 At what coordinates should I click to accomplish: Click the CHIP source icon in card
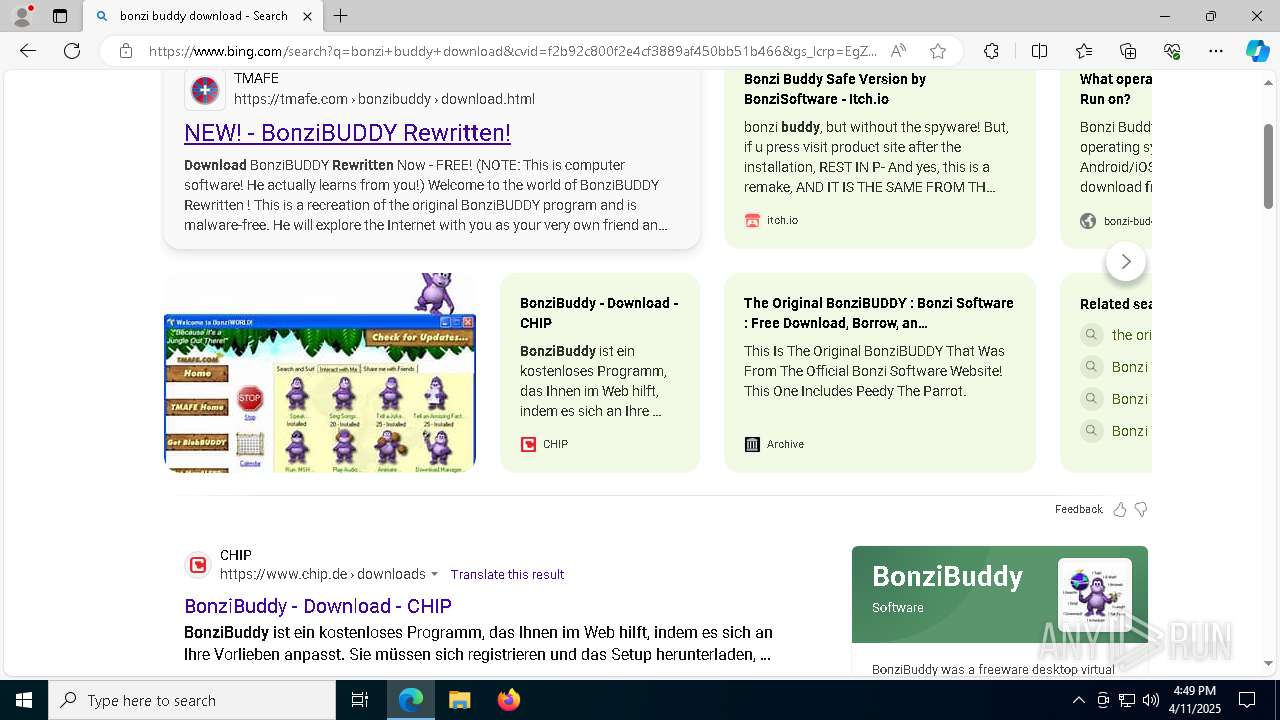coord(528,444)
